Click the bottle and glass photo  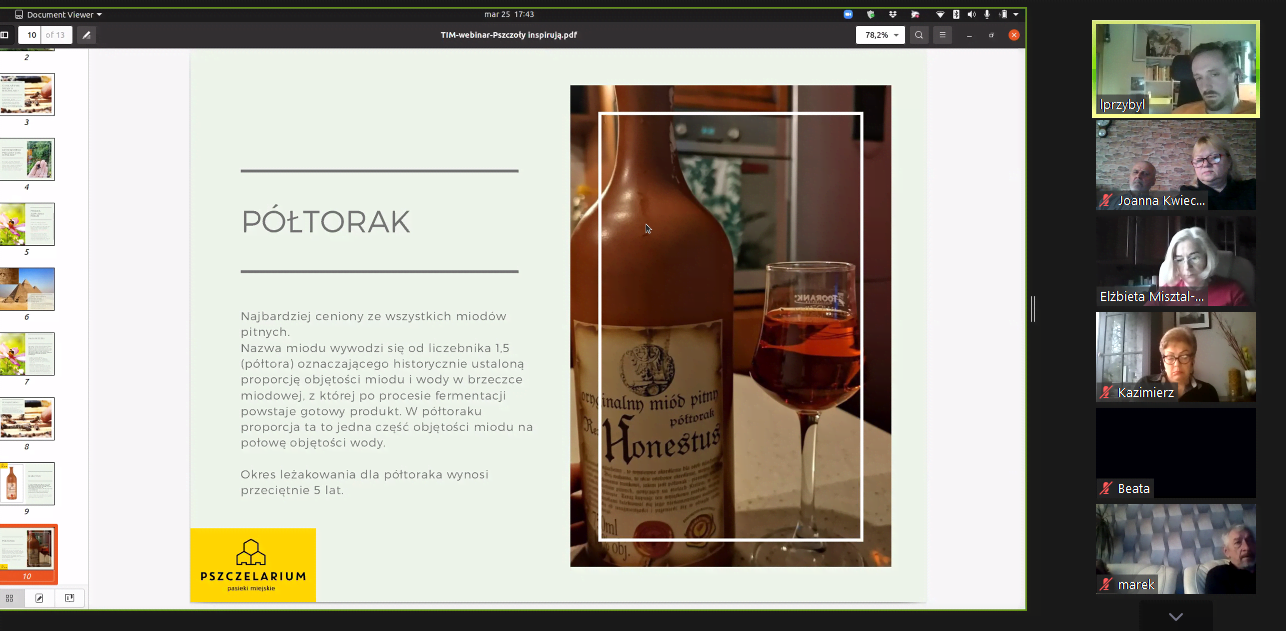[x=730, y=326]
